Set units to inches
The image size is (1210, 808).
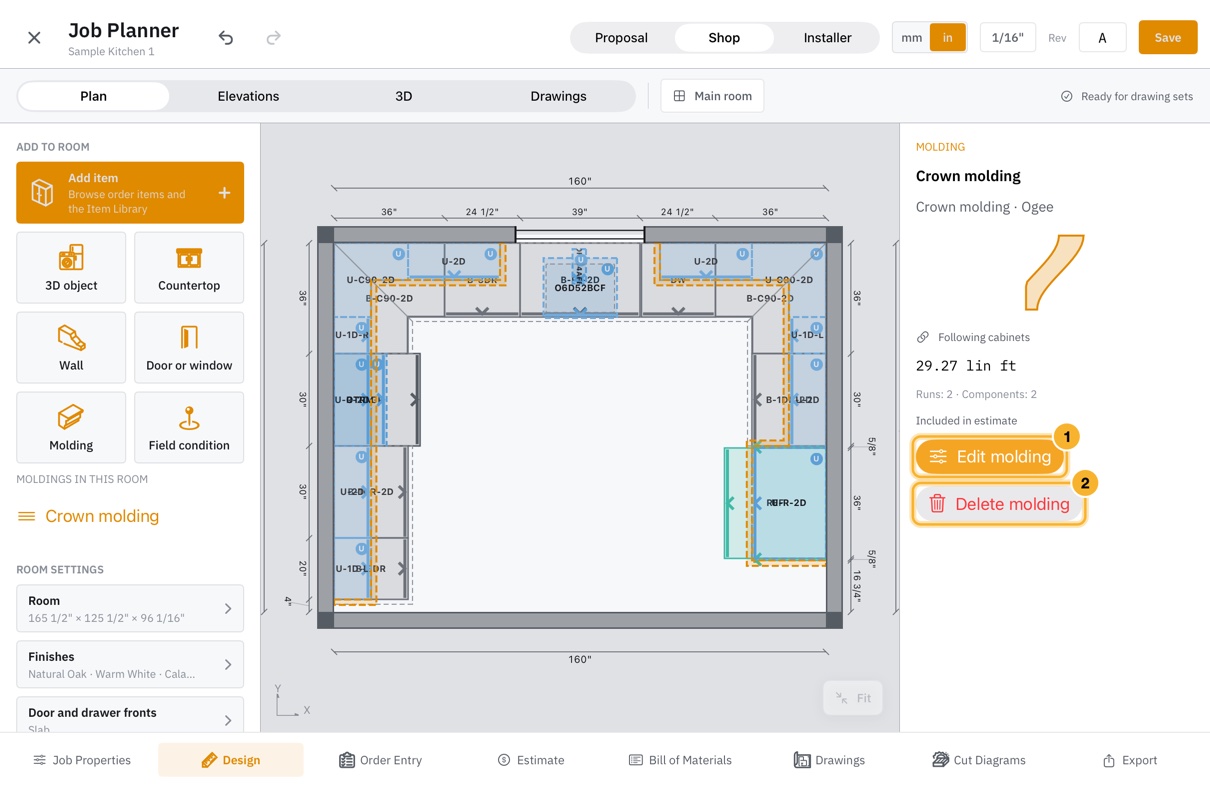(x=947, y=38)
